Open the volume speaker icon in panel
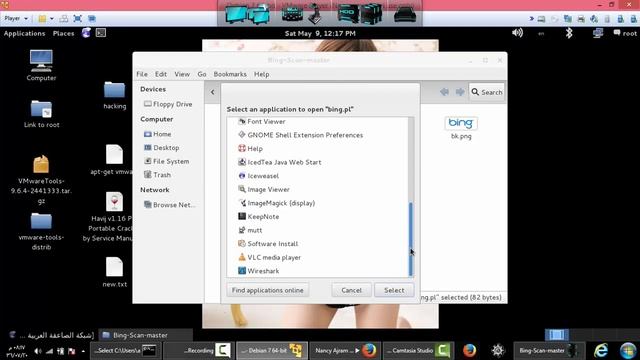This screenshot has width=640, height=360. [x=518, y=33]
